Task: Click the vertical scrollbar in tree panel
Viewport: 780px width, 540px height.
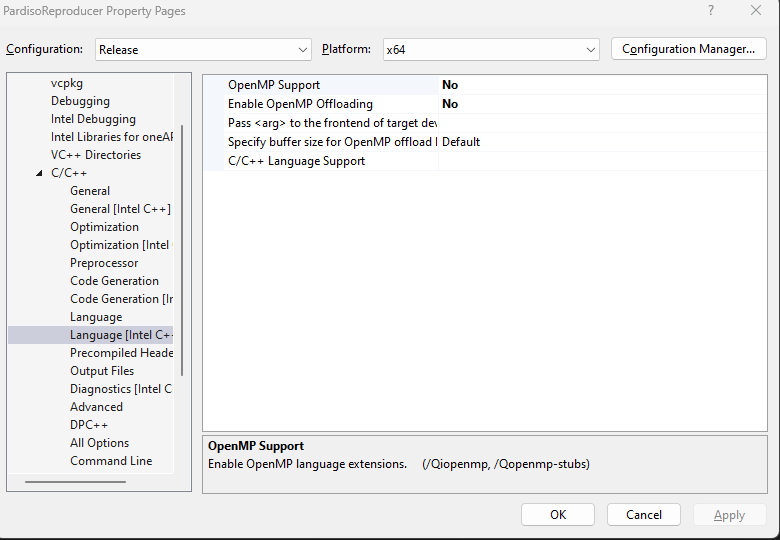Action: [x=182, y=250]
